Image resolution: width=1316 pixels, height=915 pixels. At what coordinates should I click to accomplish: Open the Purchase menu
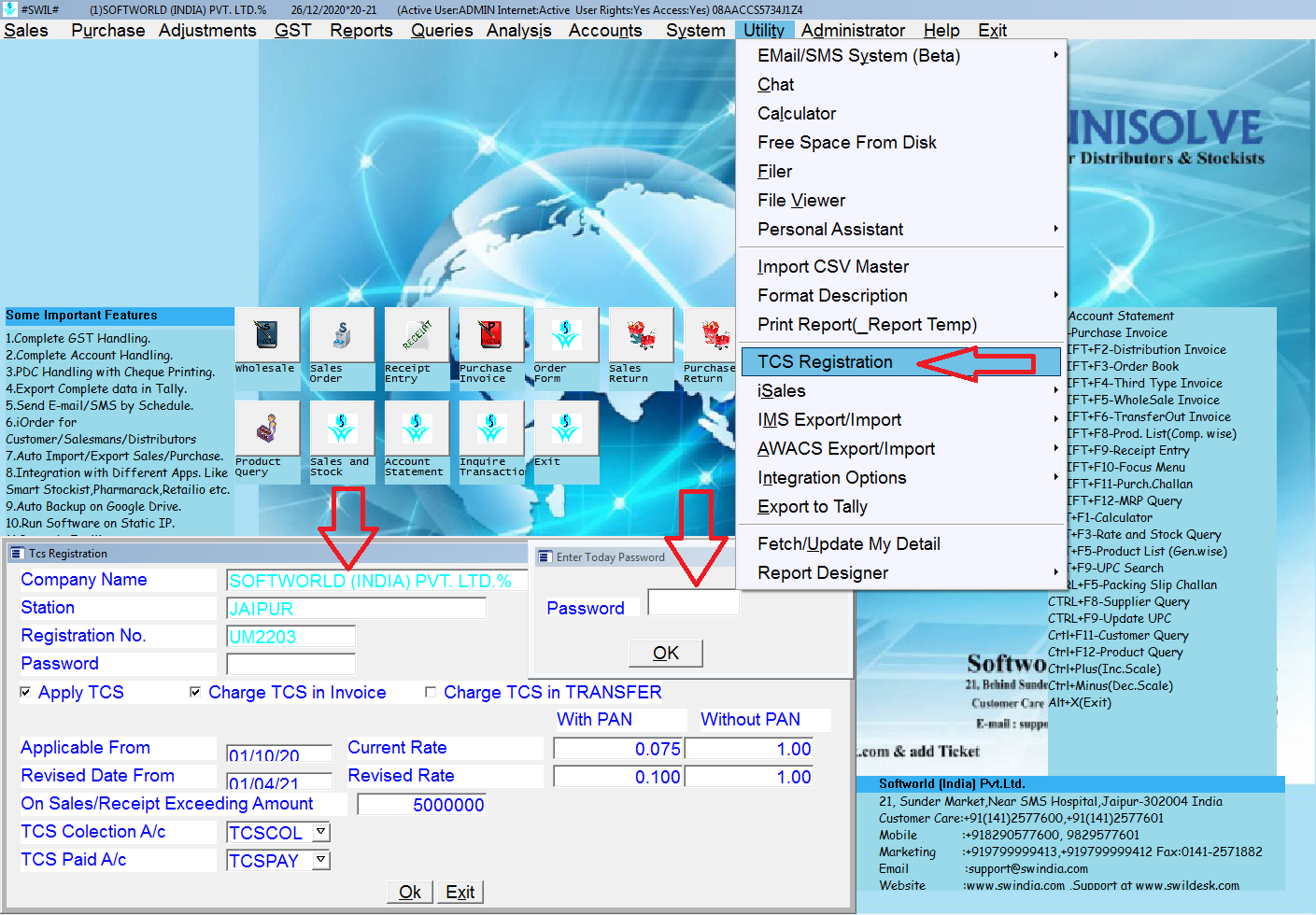click(x=108, y=30)
